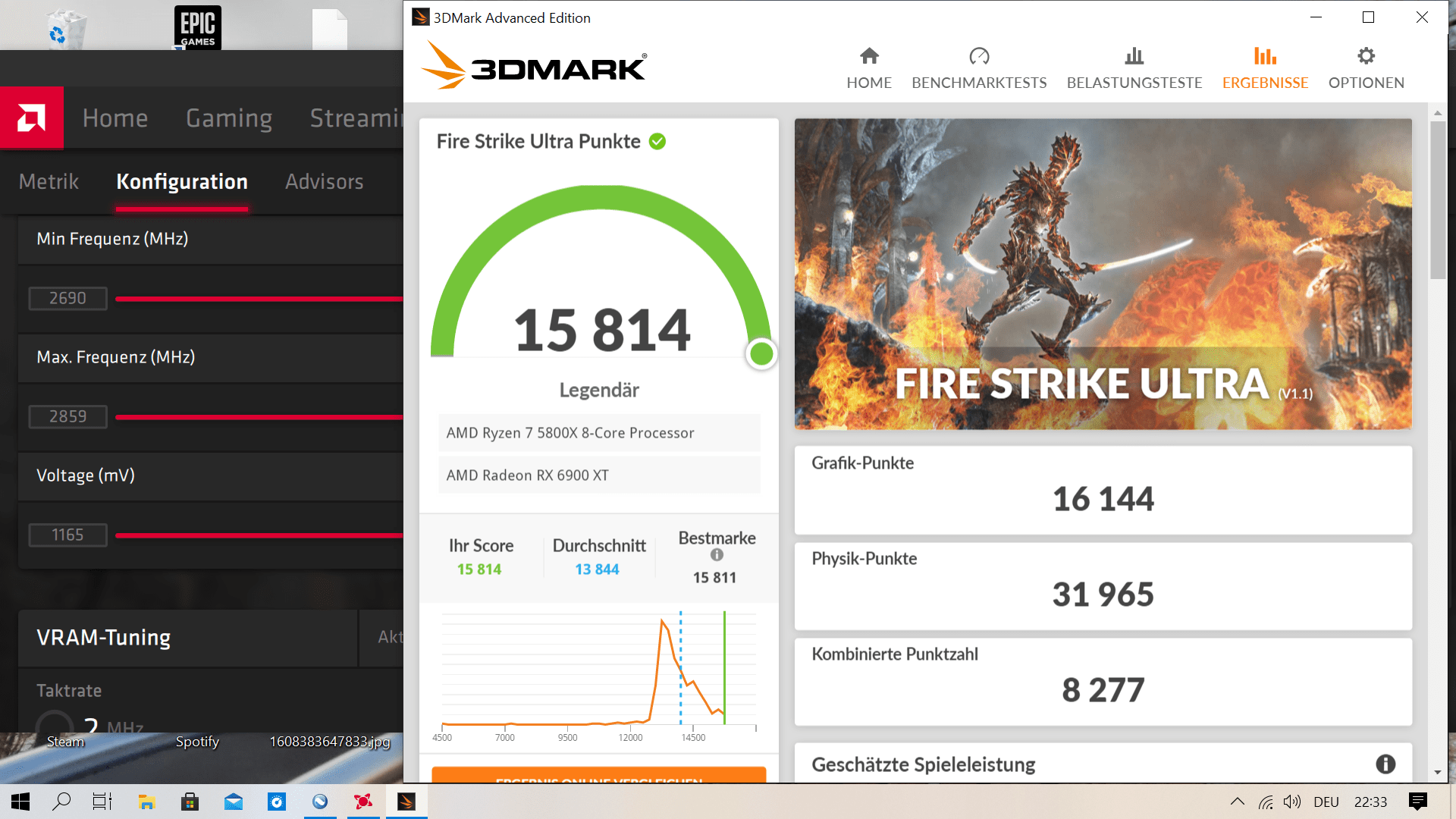Screen dimensions: 1456x819
Task: Click Ergebnis online vergleichen button
Action: [x=598, y=776]
